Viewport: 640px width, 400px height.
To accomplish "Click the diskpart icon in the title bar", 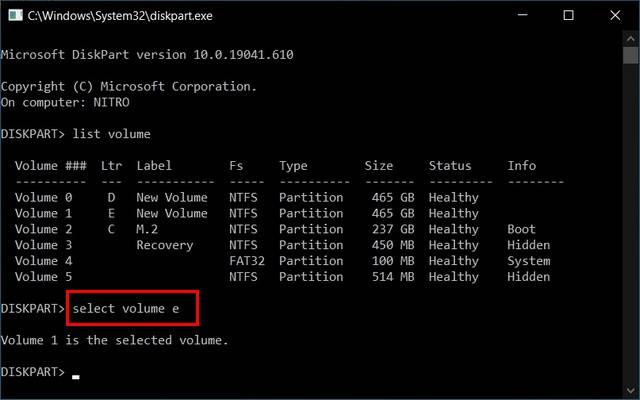I will tap(13, 15).
